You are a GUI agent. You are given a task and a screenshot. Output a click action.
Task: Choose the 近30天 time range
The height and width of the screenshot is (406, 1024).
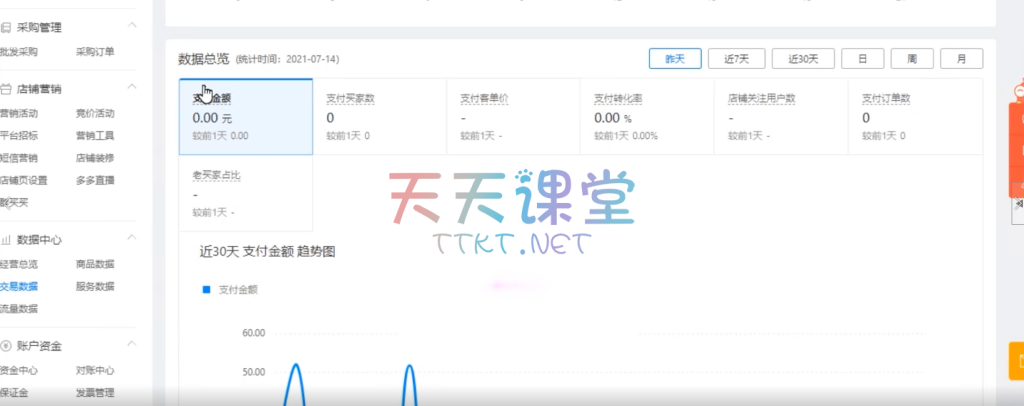(x=804, y=59)
